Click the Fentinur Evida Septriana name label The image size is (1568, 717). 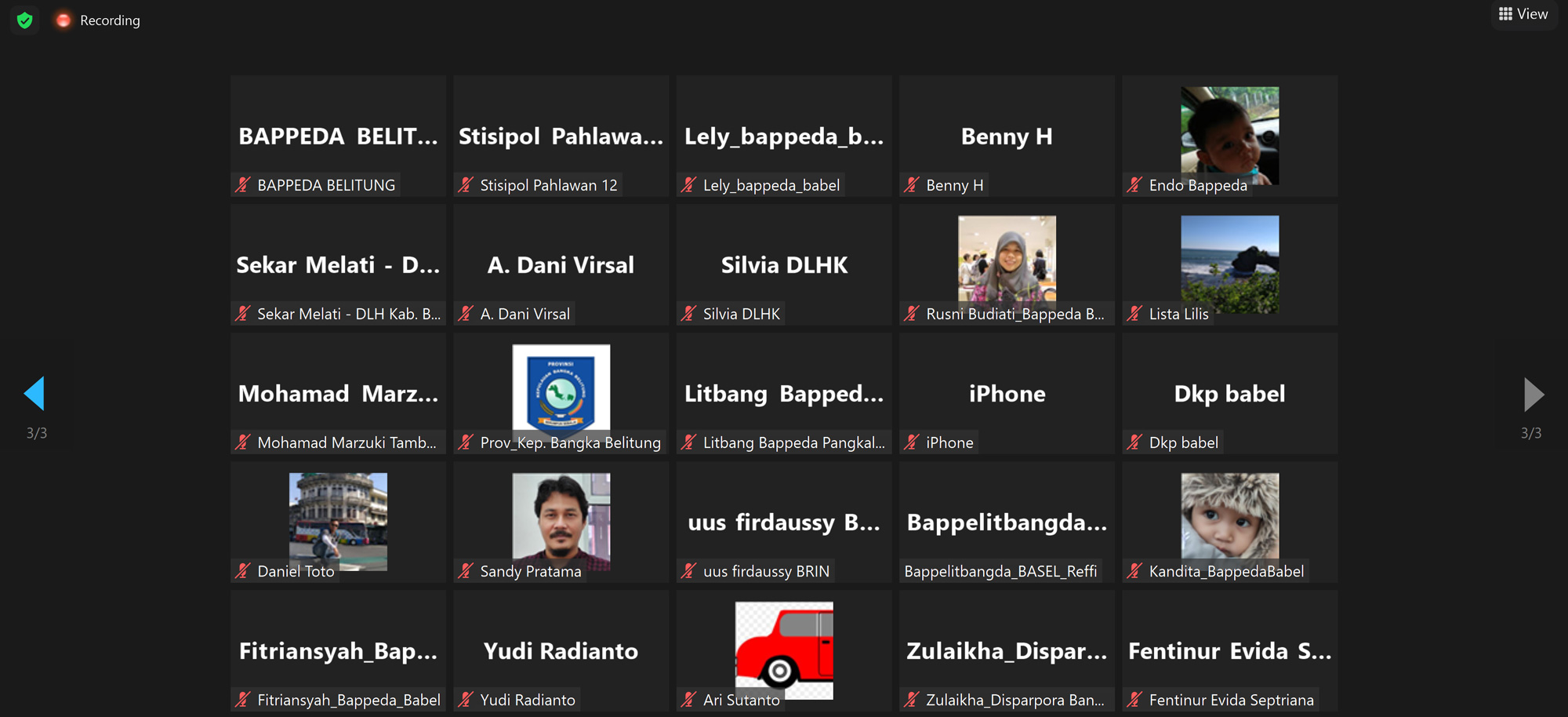[x=1231, y=700]
